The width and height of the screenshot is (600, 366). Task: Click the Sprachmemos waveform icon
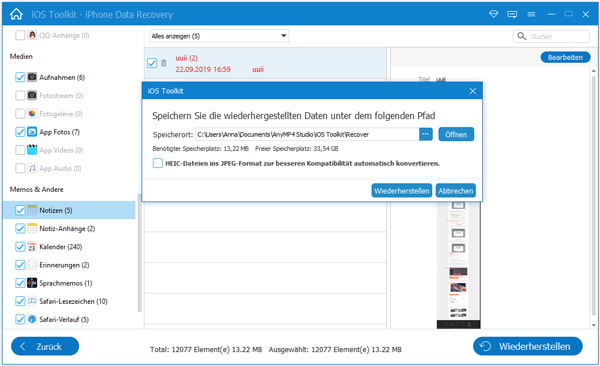pyautogui.click(x=32, y=283)
